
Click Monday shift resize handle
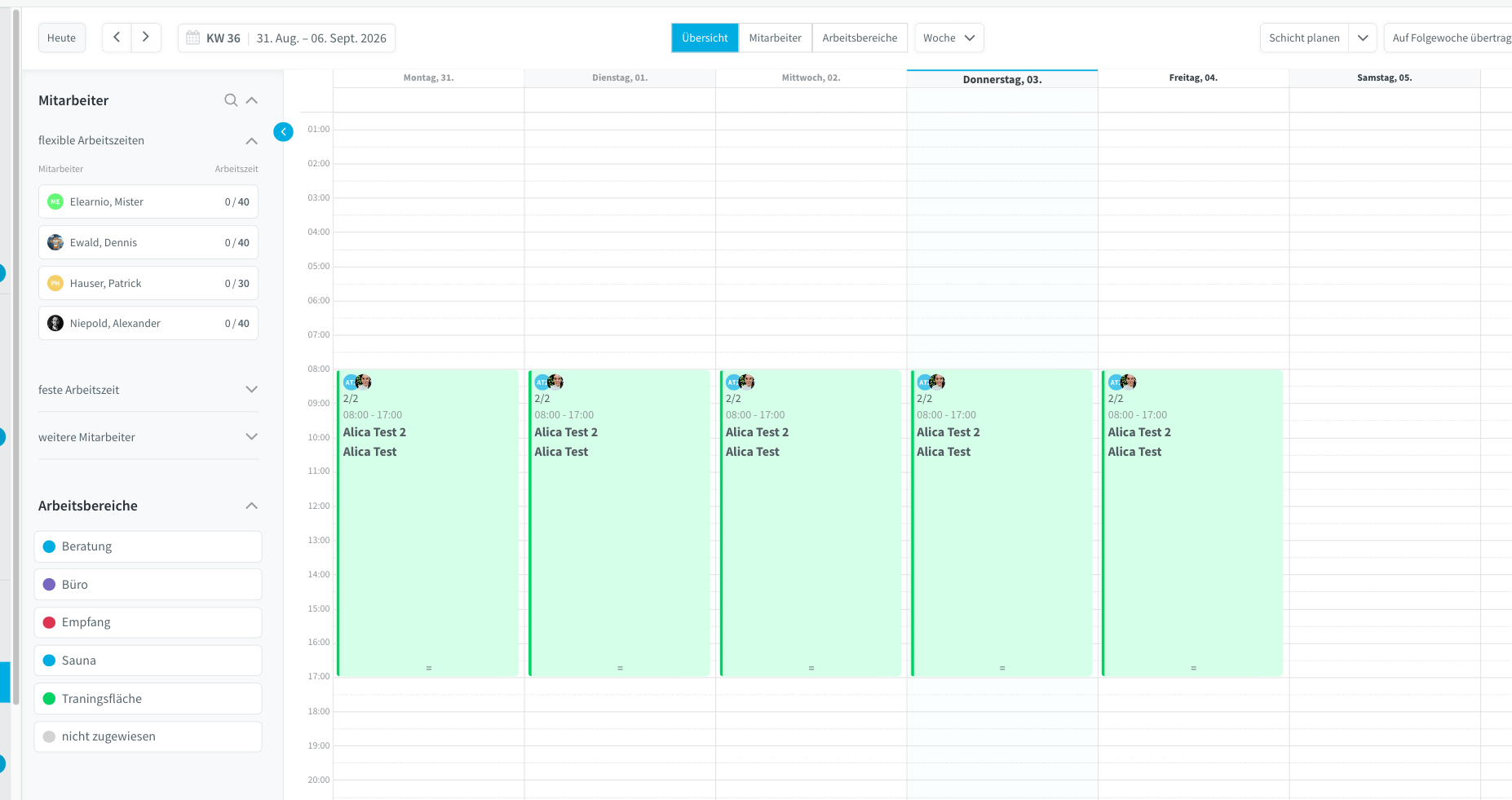click(429, 668)
